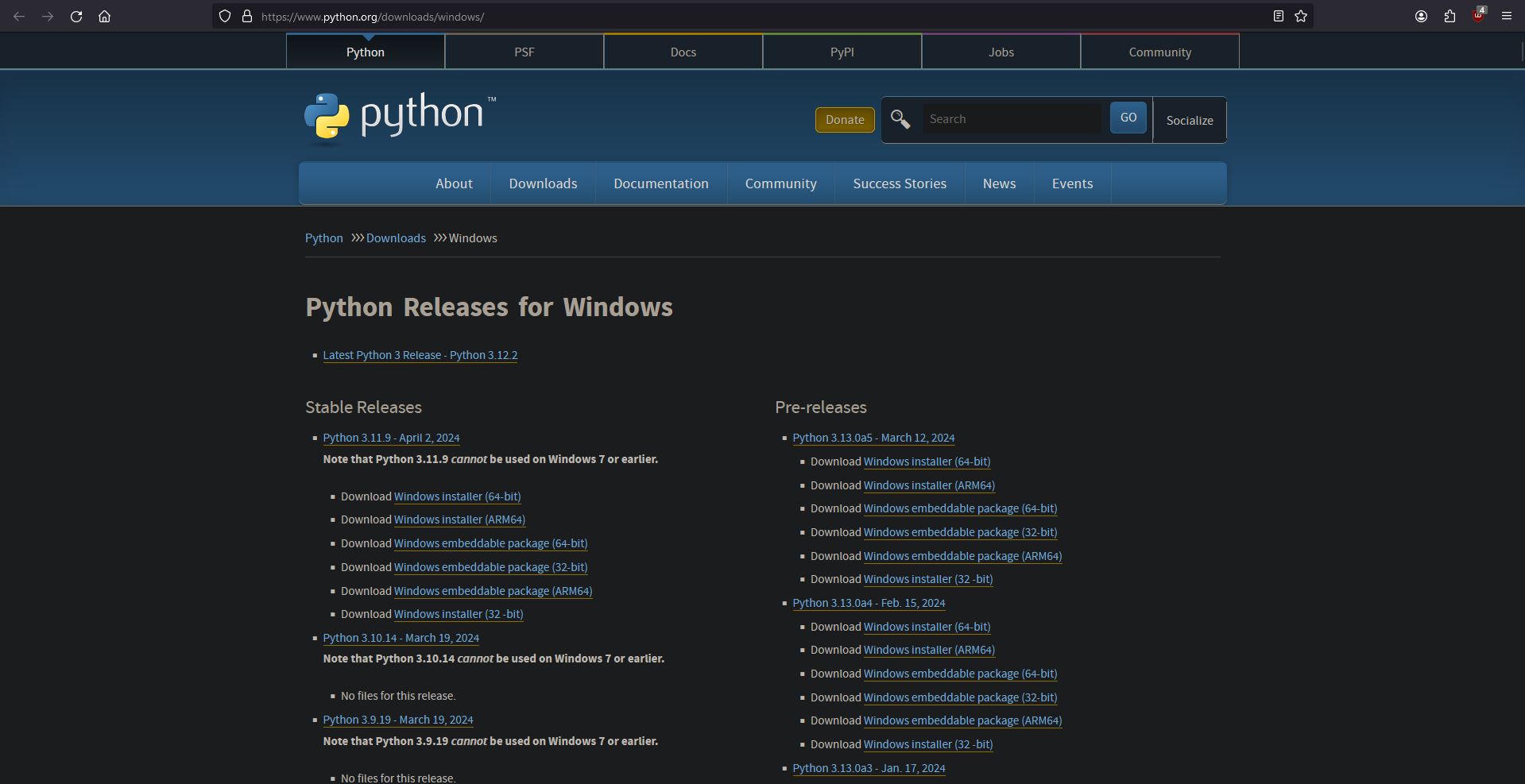This screenshot has width=1525, height=784.
Task: Select the Community top tab
Action: click(x=1160, y=52)
